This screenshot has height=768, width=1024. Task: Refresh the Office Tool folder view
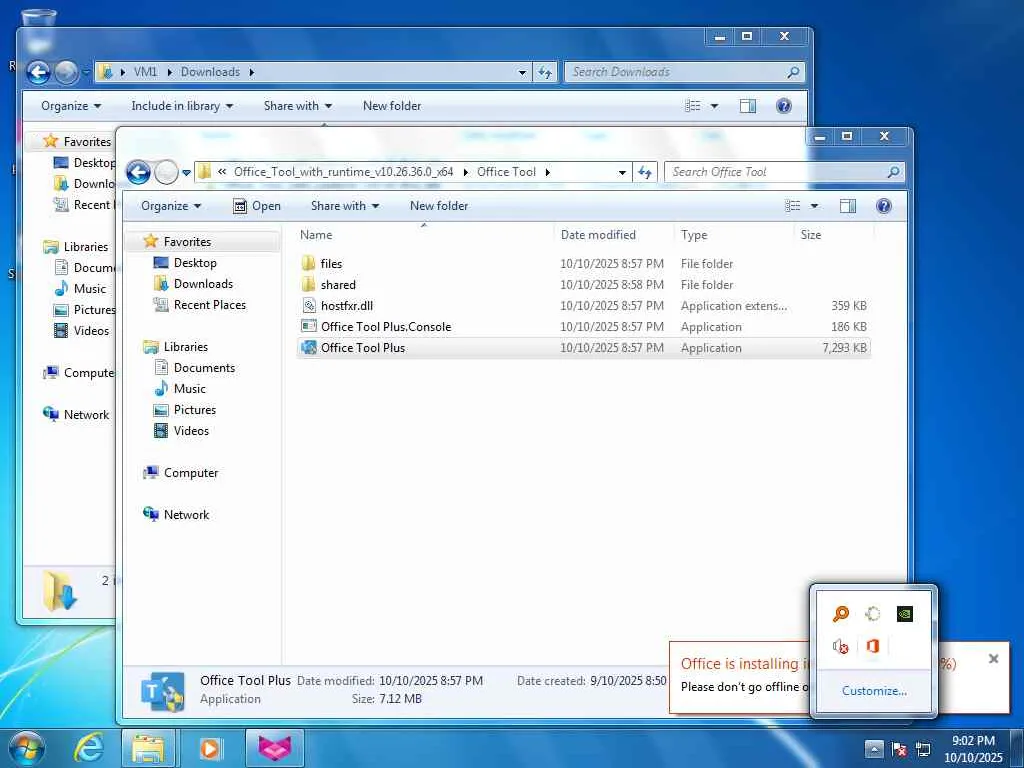pyautogui.click(x=645, y=172)
